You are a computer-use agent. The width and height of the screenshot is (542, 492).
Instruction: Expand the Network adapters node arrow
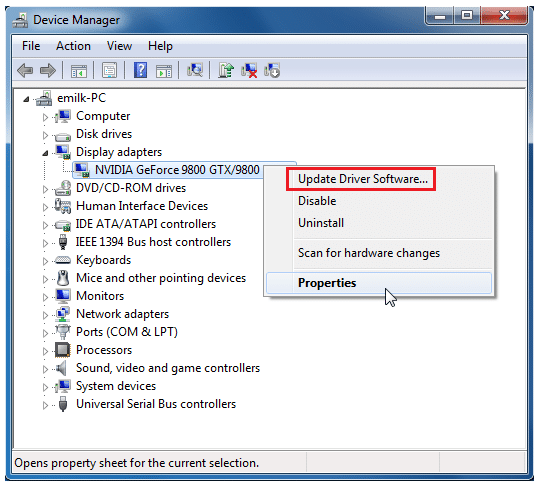pos(45,315)
